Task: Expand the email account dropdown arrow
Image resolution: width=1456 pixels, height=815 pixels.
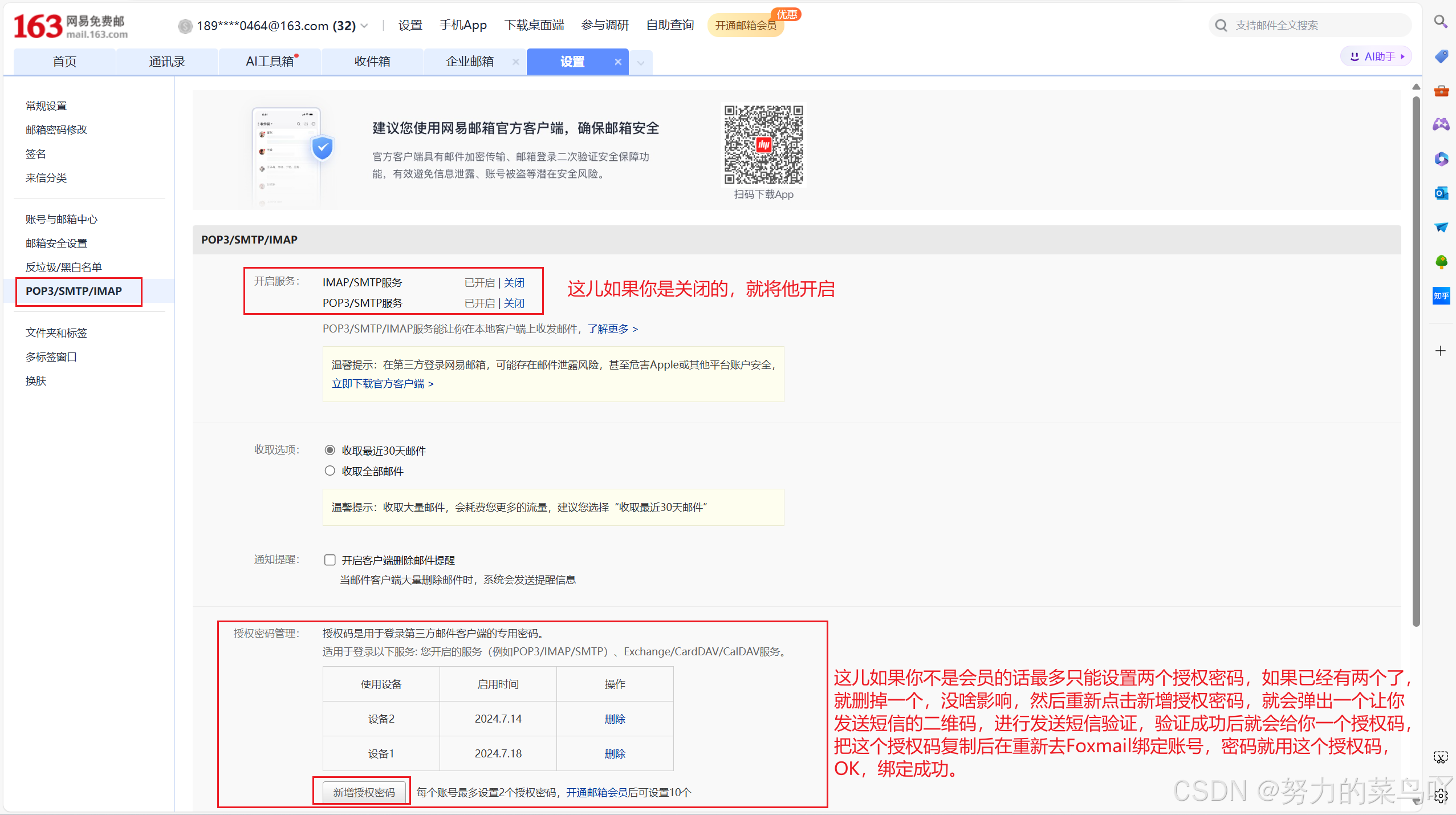Action: pyautogui.click(x=365, y=26)
